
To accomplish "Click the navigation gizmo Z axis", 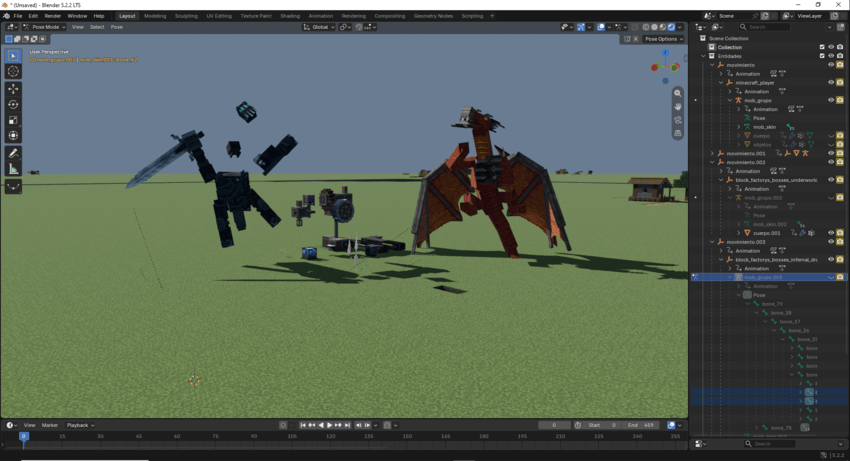I will coord(665,53).
